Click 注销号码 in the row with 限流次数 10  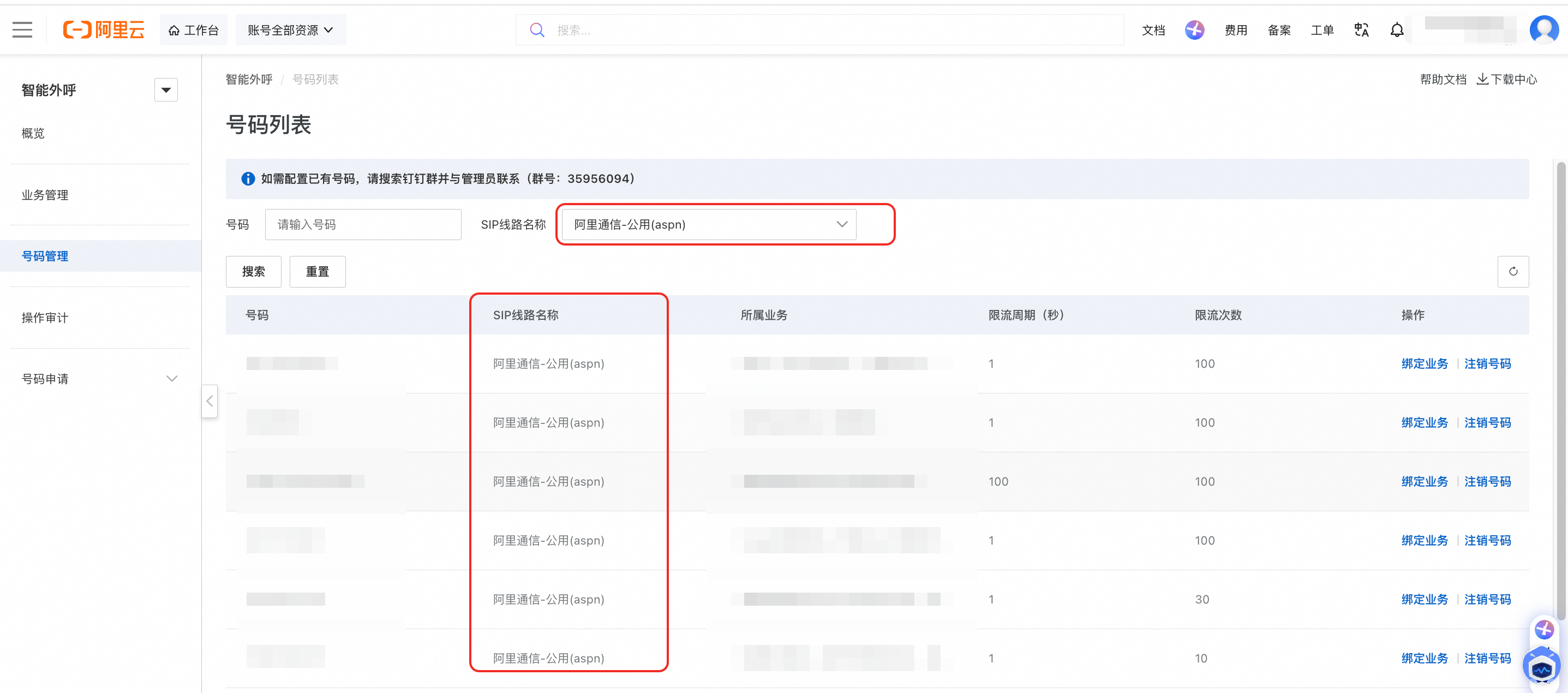(1487, 658)
